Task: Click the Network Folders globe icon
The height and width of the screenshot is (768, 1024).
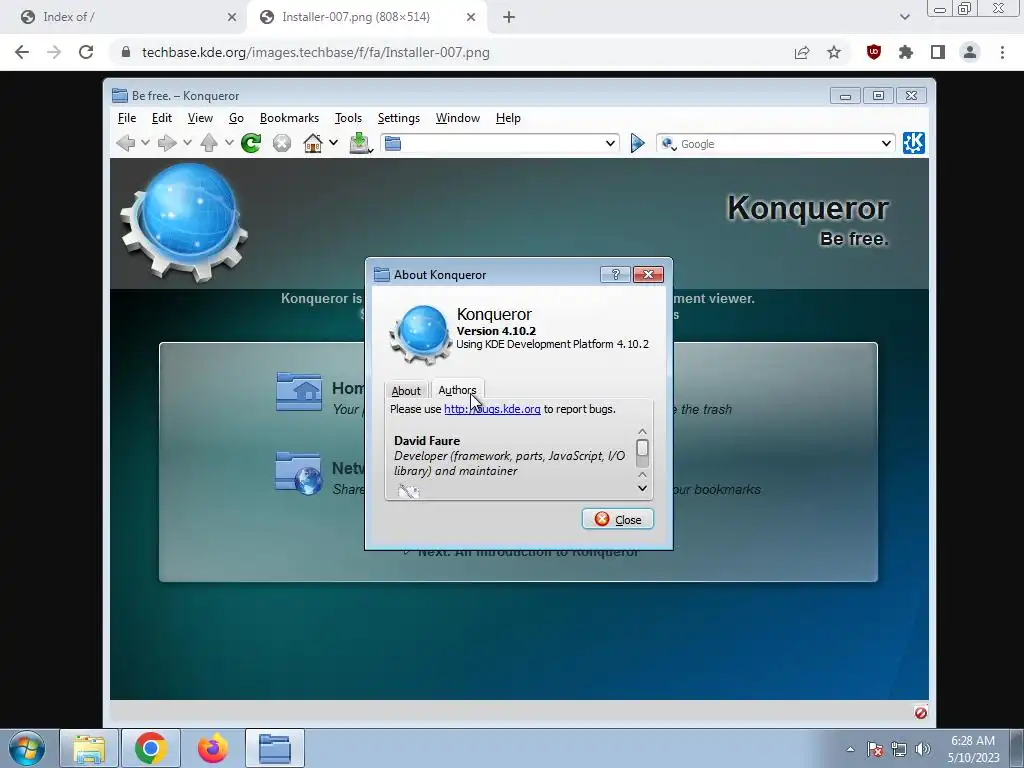Action: (298, 473)
